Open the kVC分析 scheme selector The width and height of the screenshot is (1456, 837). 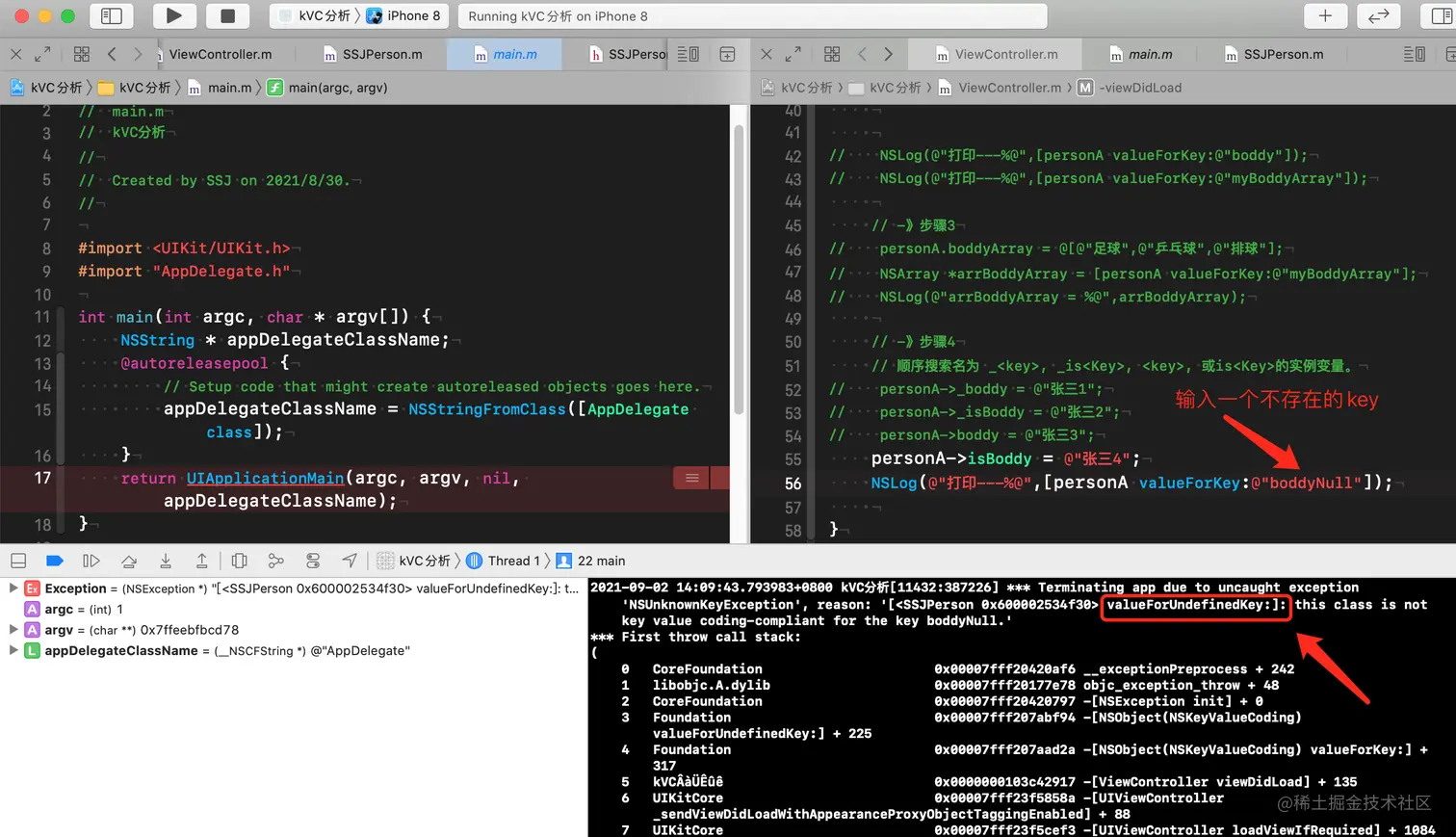(315, 15)
